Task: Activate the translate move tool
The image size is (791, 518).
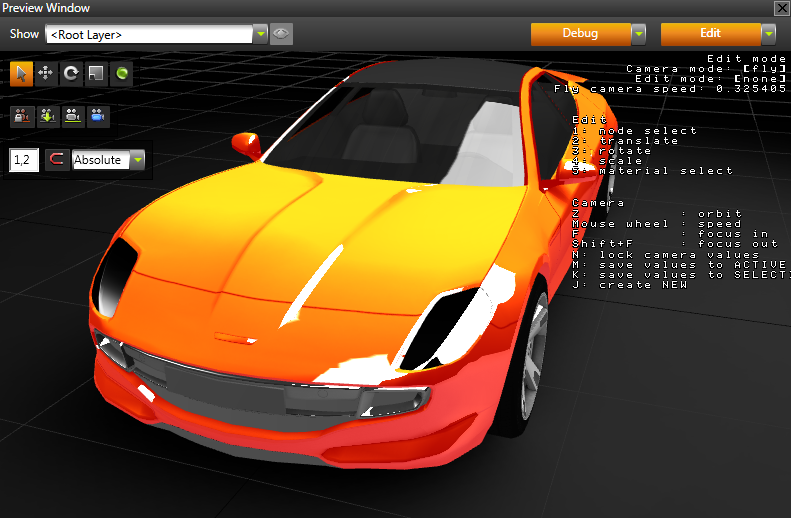Action: 46,73
